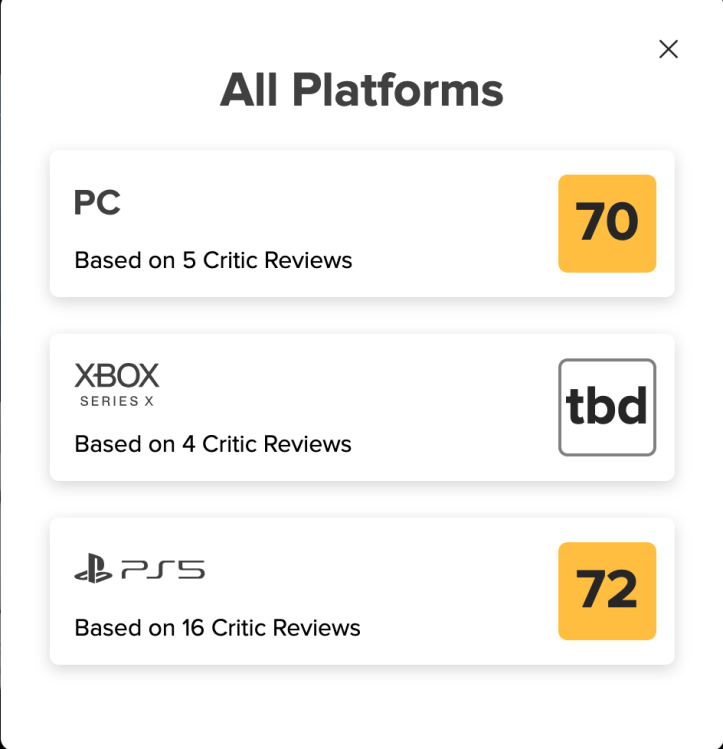Open "Based on 5 Critic Reviews" for PC
The width and height of the screenshot is (723, 749).
pos(213,261)
